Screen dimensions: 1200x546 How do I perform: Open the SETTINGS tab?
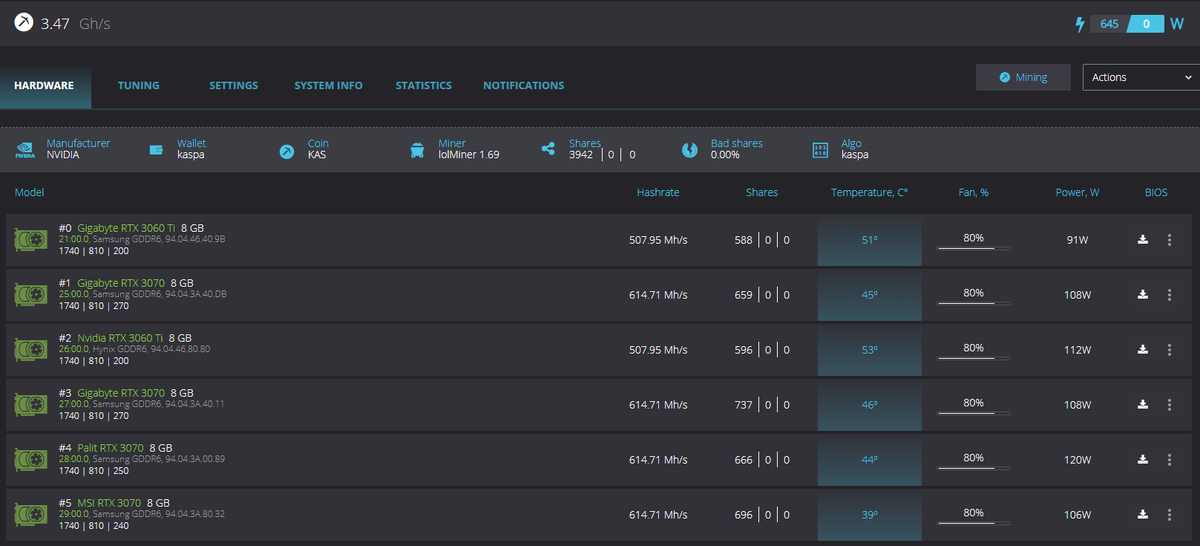click(x=233, y=86)
